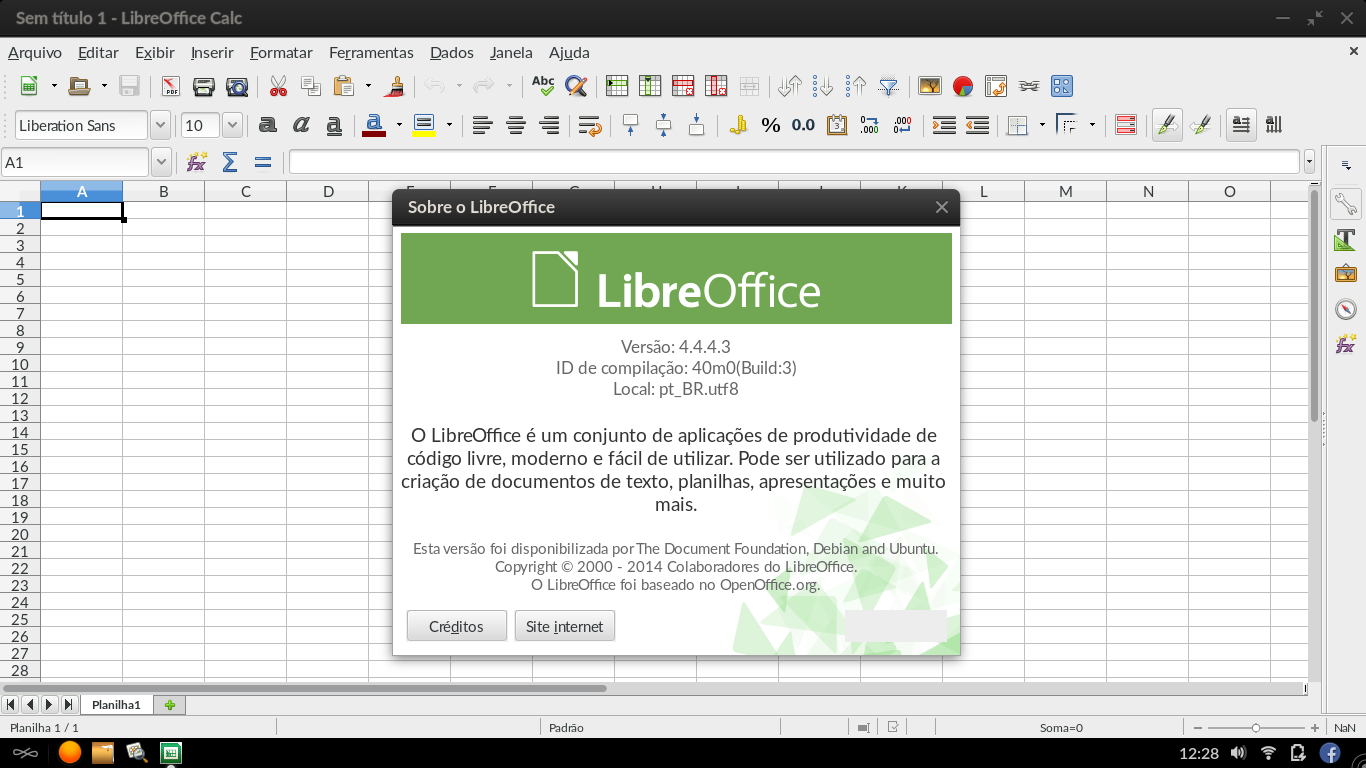This screenshot has height=768, width=1366.
Task: Click the Paste clipboard icon
Action: click(x=344, y=86)
